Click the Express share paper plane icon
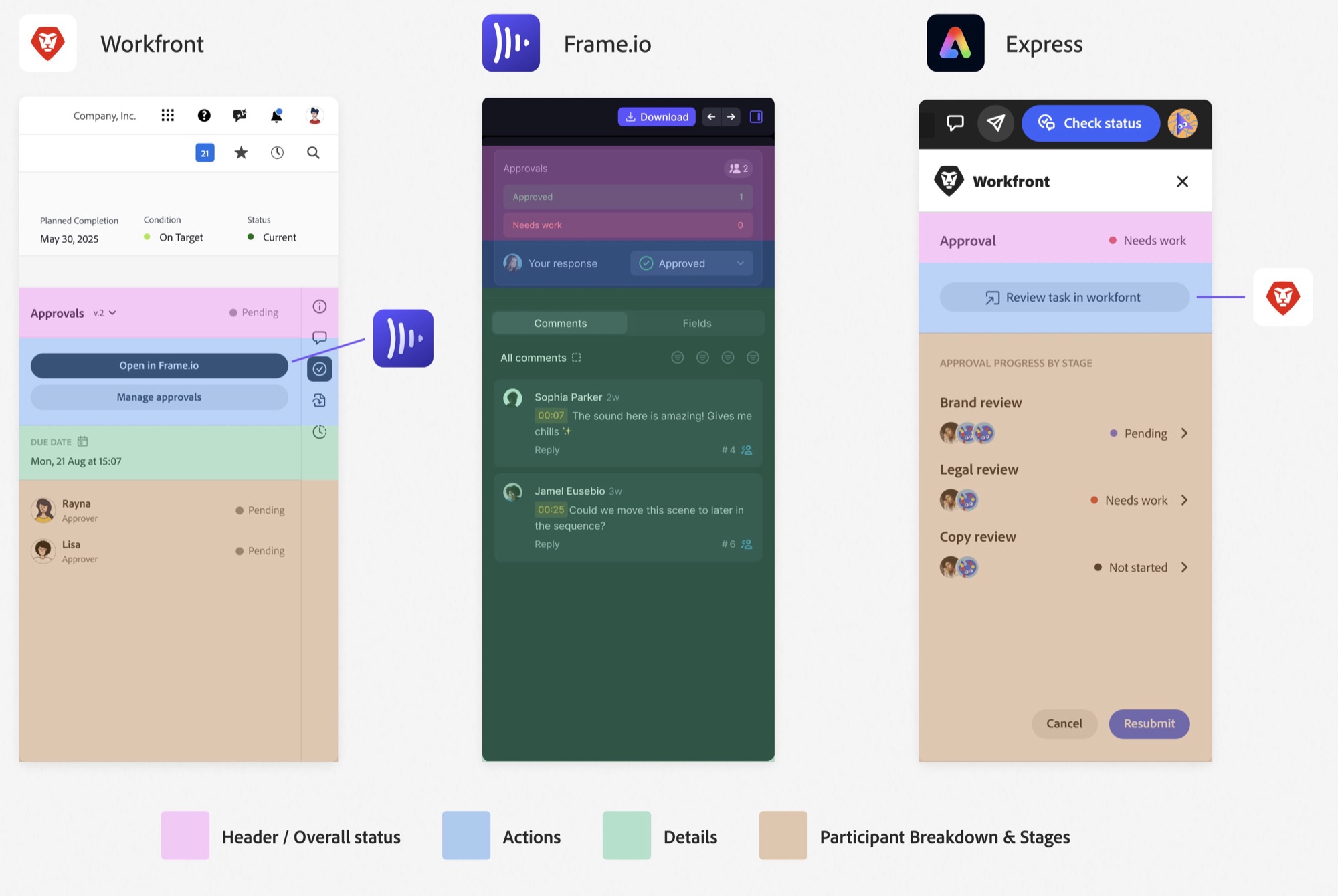The height and width of the screenshot is (896, 1338). point(995,123)
